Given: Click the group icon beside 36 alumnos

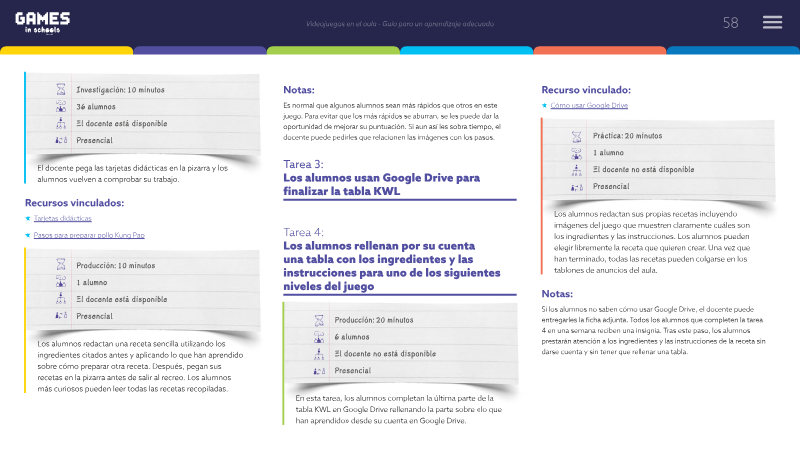Looking at the screenshot, I should (61, 107).
